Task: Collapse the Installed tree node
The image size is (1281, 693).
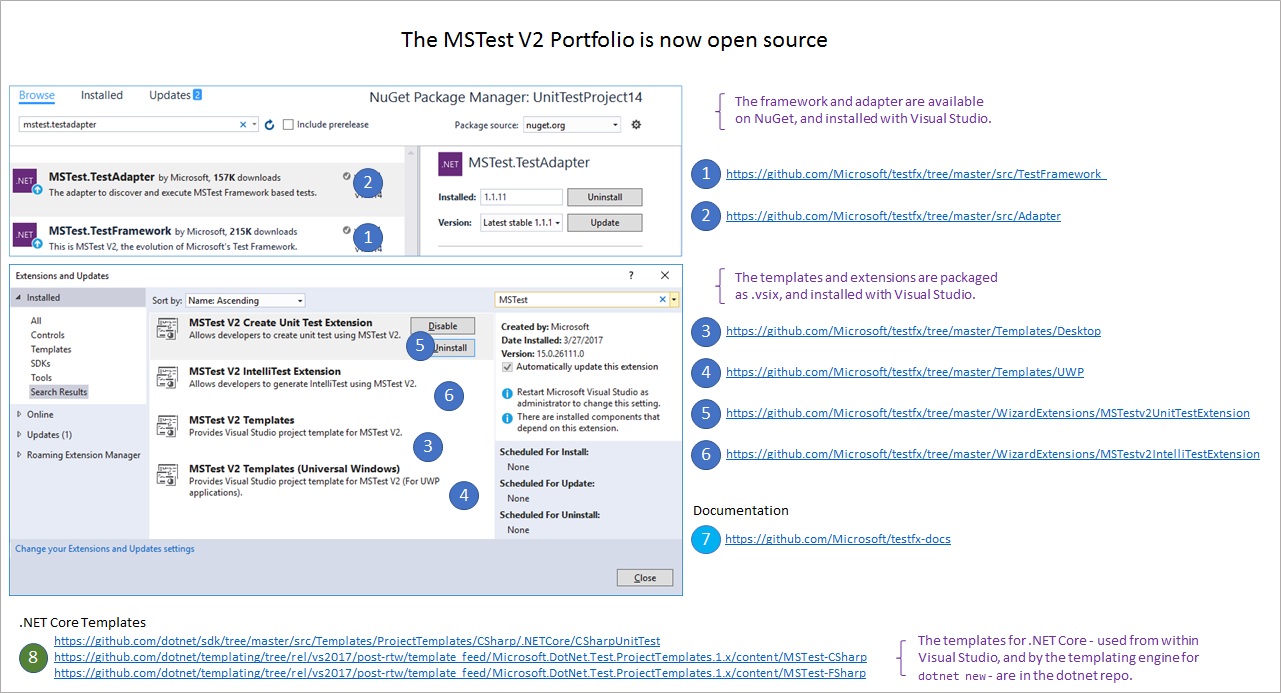Action: coord(19,297)
